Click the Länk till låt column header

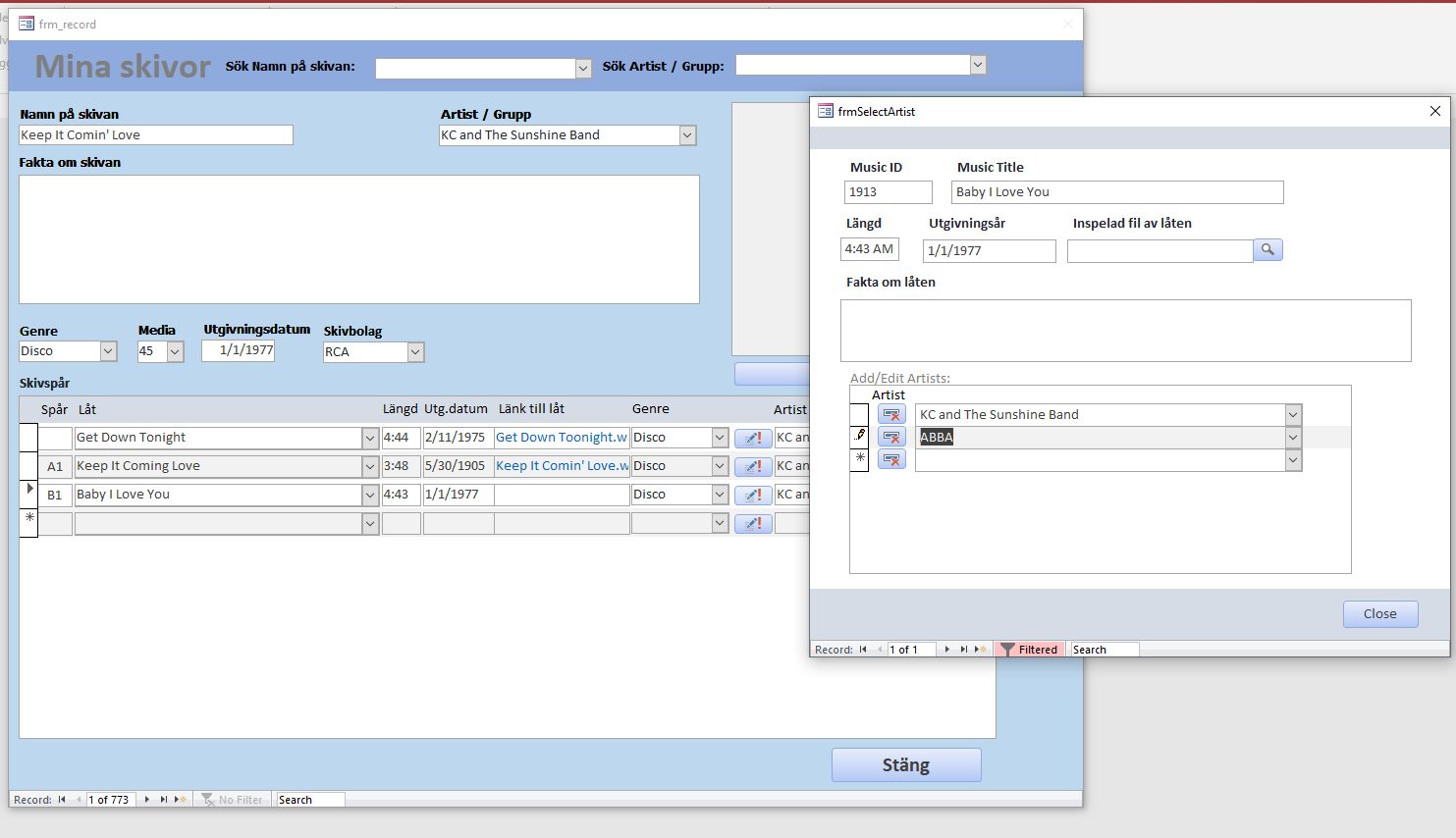[x=531, y=409]
